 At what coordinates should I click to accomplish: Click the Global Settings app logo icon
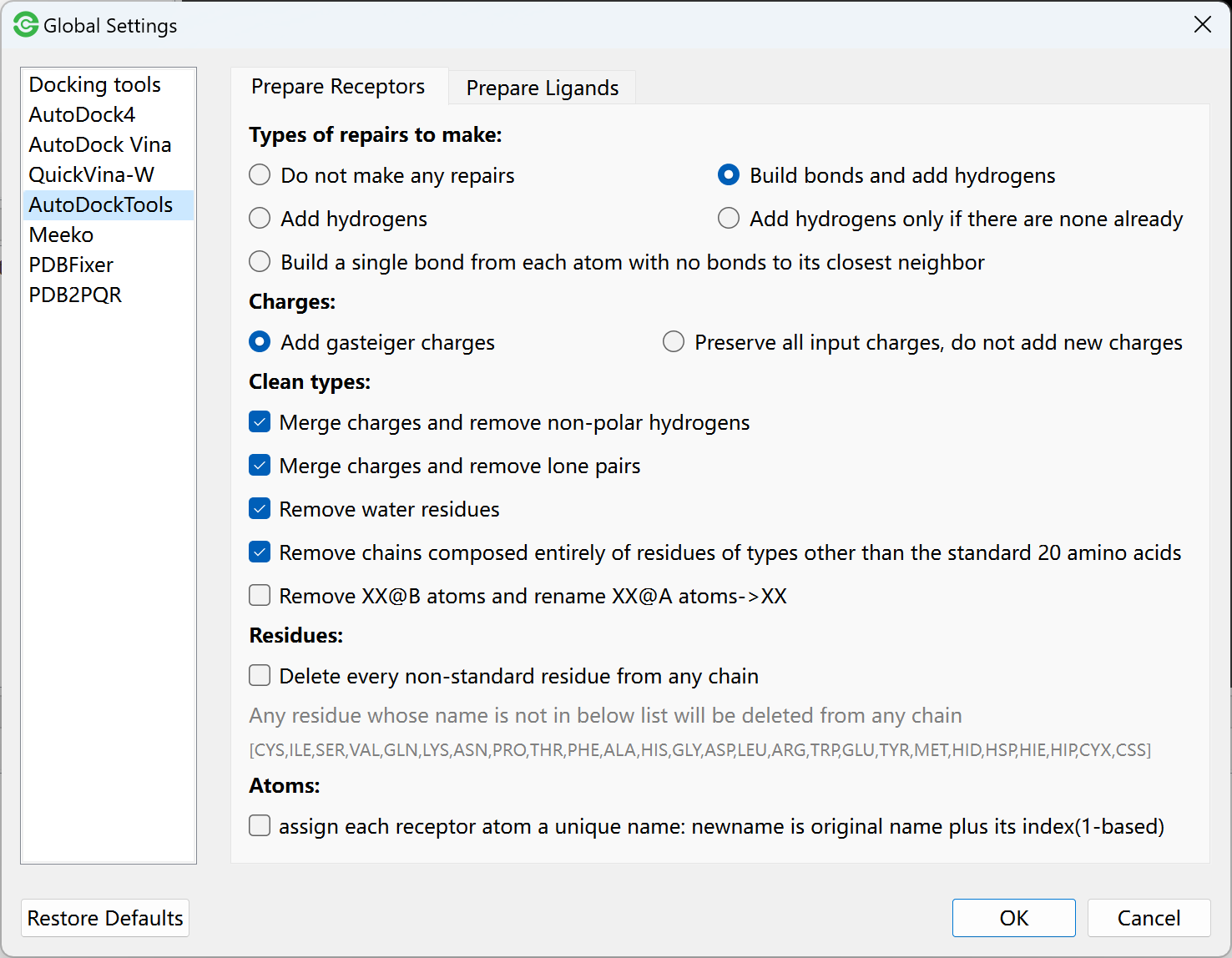click(26, 25)
